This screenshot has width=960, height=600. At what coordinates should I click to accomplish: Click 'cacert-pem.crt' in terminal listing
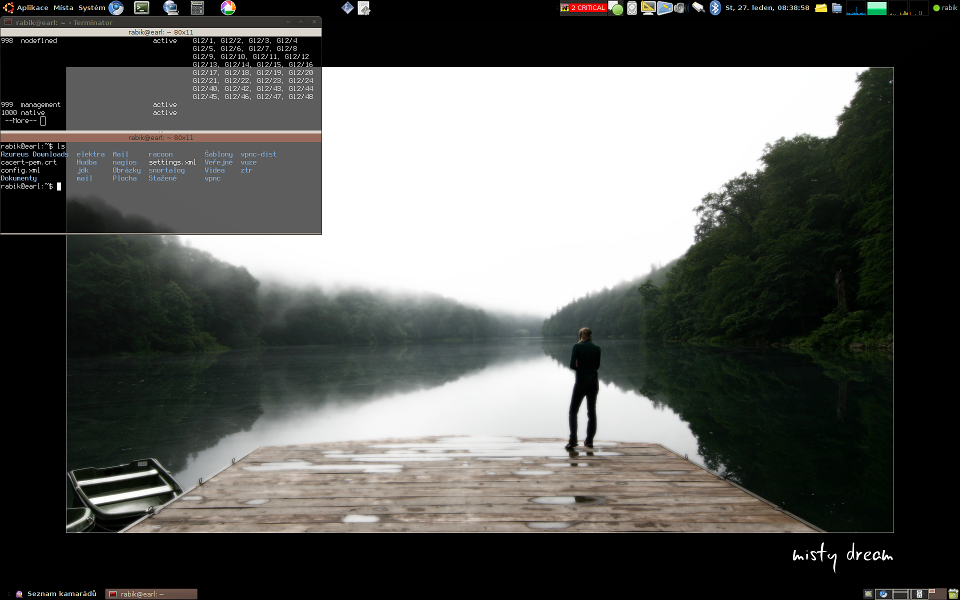[x=29, y=162]
